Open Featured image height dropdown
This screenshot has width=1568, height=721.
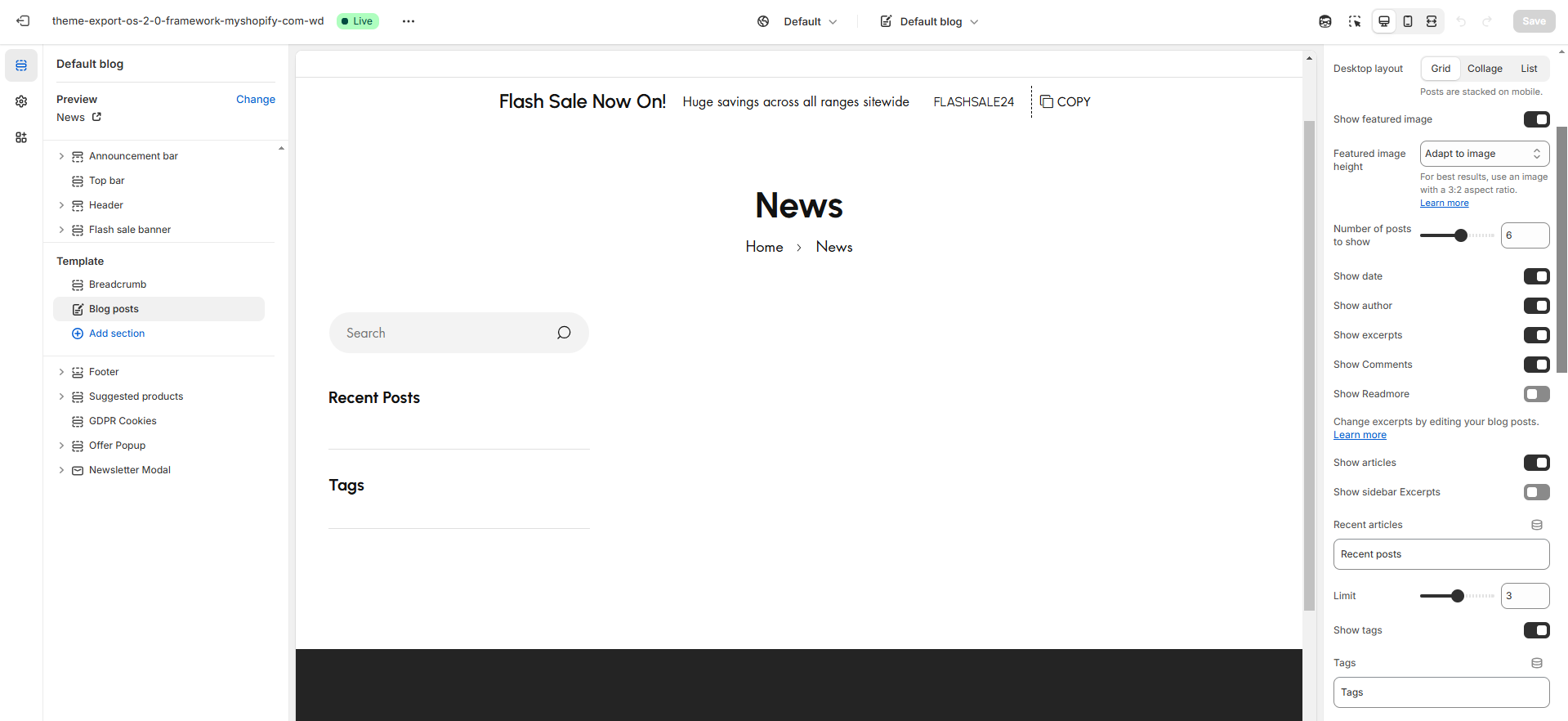1484,154
